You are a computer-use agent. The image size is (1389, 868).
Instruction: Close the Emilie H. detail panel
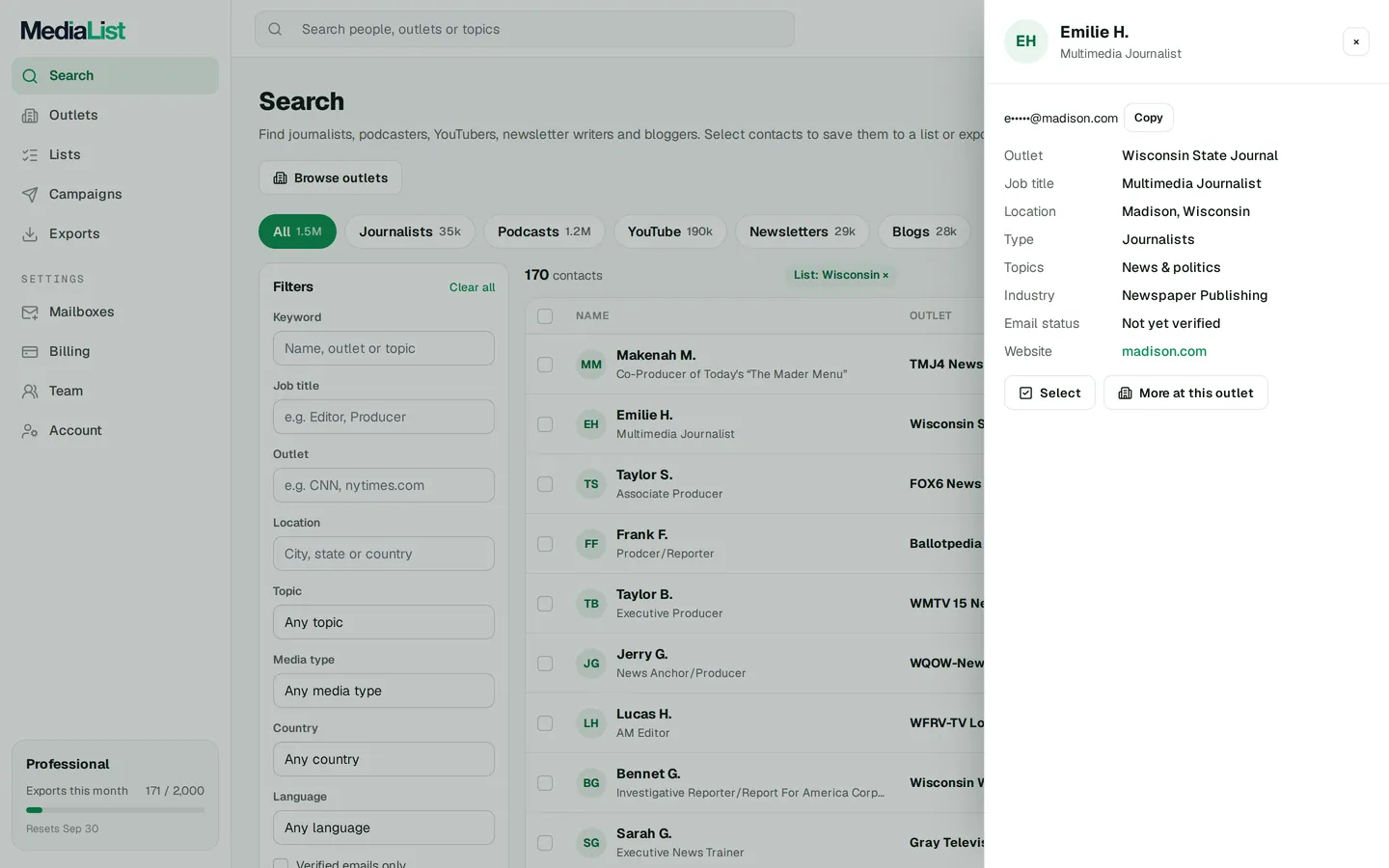click(x=1356, y=41)
